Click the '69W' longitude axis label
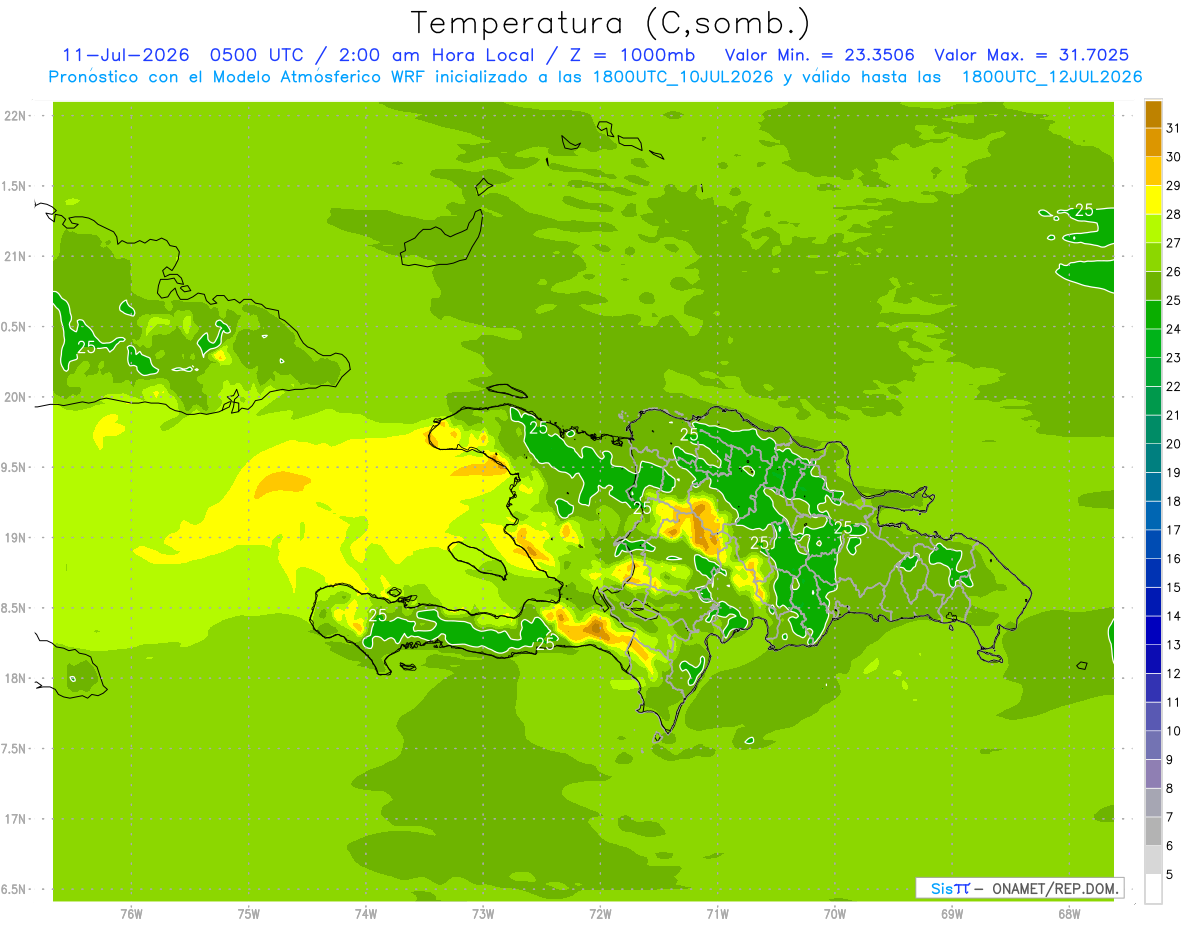Image resolution: width=1200 pixels, height=927 pixels. [x=952, y=913]
